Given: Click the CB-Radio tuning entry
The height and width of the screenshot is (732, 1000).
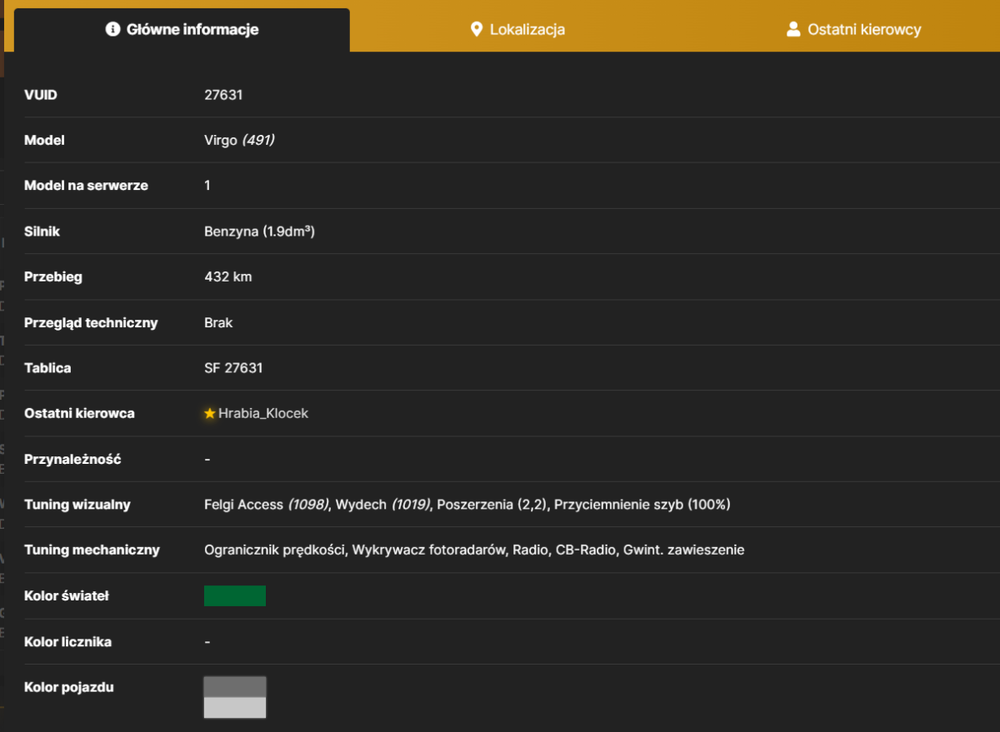Looking at the screenshot, I should (x=585, y=550).
